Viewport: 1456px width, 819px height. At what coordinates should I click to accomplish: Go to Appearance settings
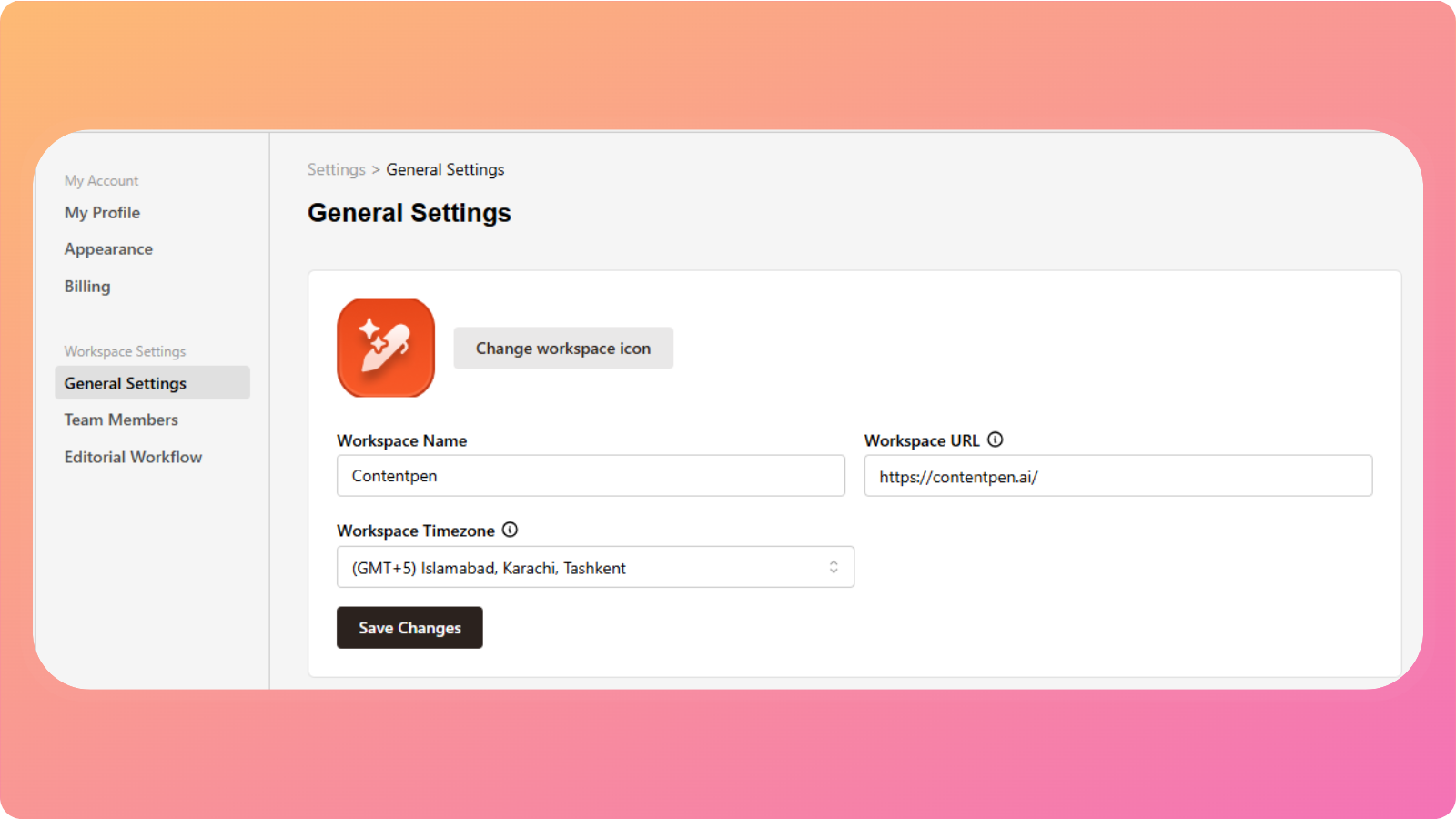tap(108, 249)
